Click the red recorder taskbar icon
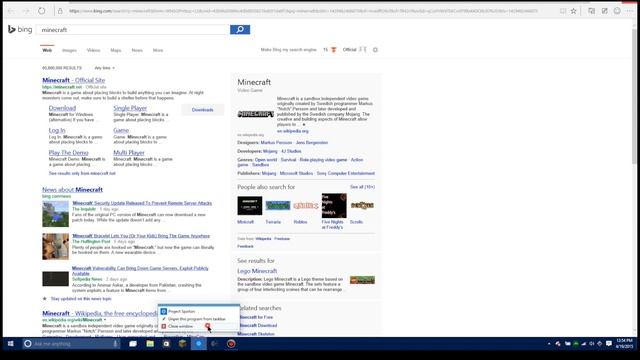This screenshot has height=360, width=640. (231, 344)
